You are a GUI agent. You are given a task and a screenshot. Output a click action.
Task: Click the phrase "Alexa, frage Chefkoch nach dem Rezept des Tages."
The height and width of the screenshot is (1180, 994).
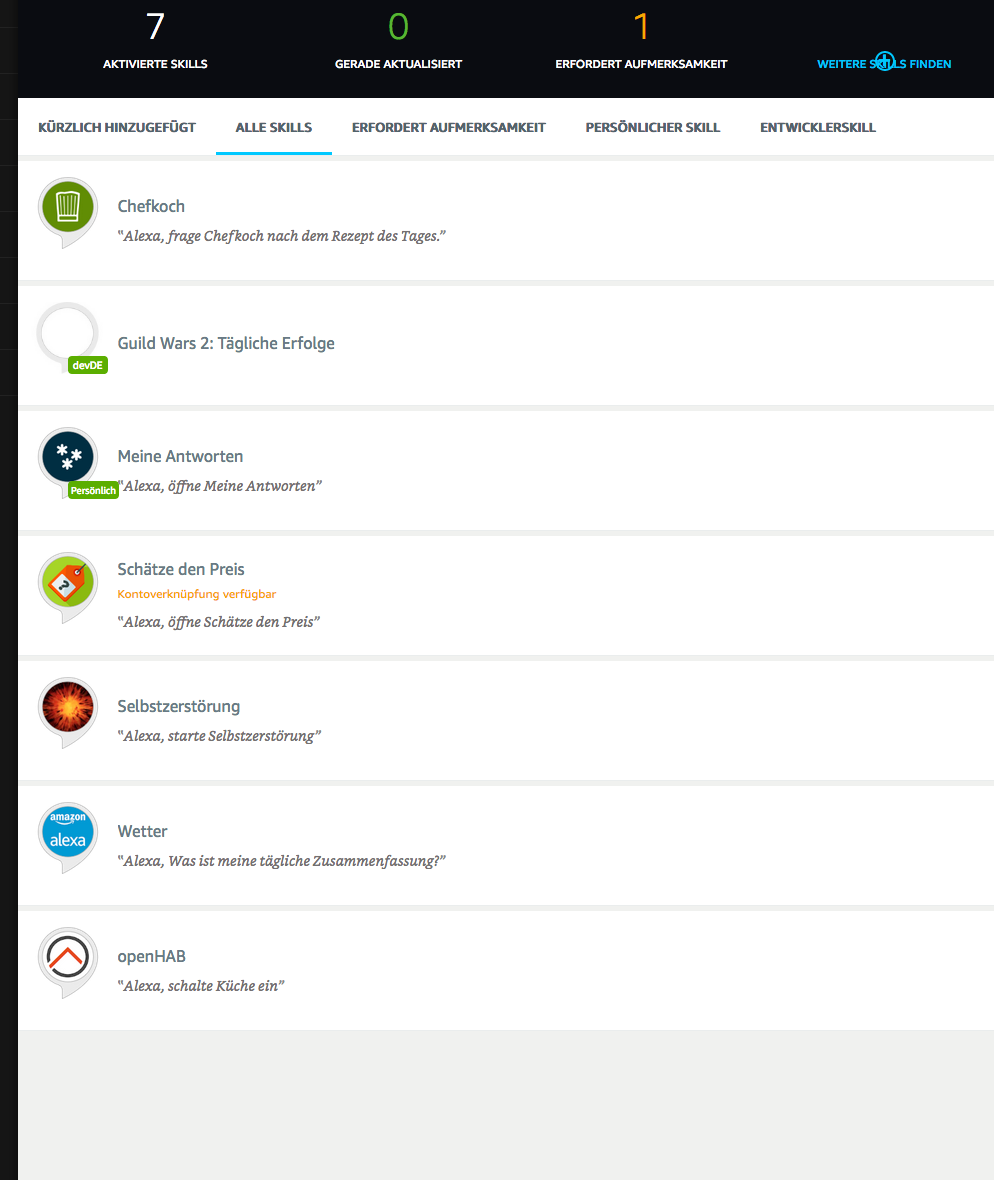[281, 236]
